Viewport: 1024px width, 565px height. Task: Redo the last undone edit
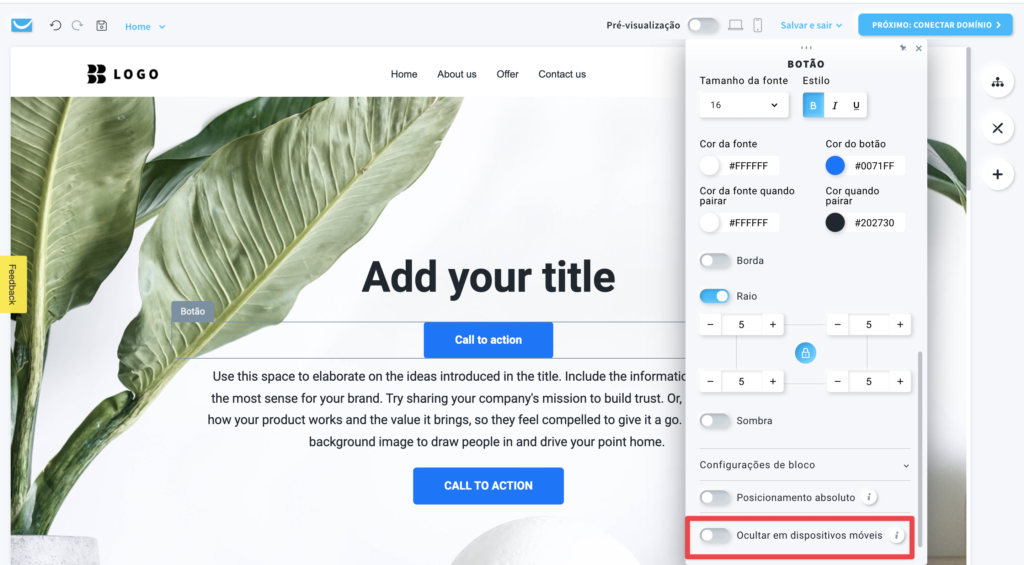click(x=77, y=25)
